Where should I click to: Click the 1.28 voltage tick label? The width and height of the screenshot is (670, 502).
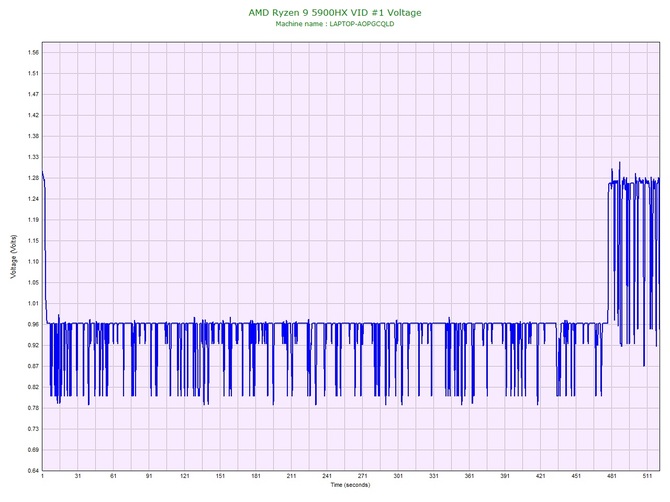(33, 178)
